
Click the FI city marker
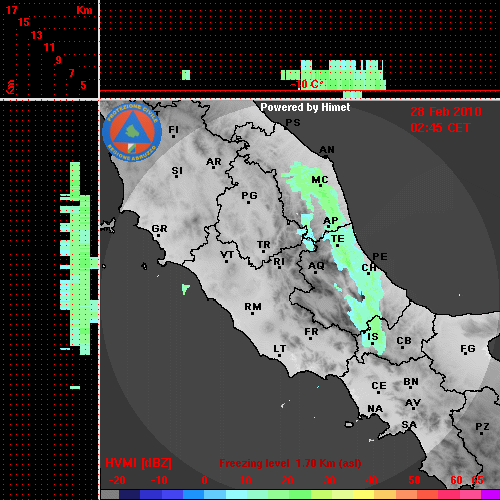[173, 136]
